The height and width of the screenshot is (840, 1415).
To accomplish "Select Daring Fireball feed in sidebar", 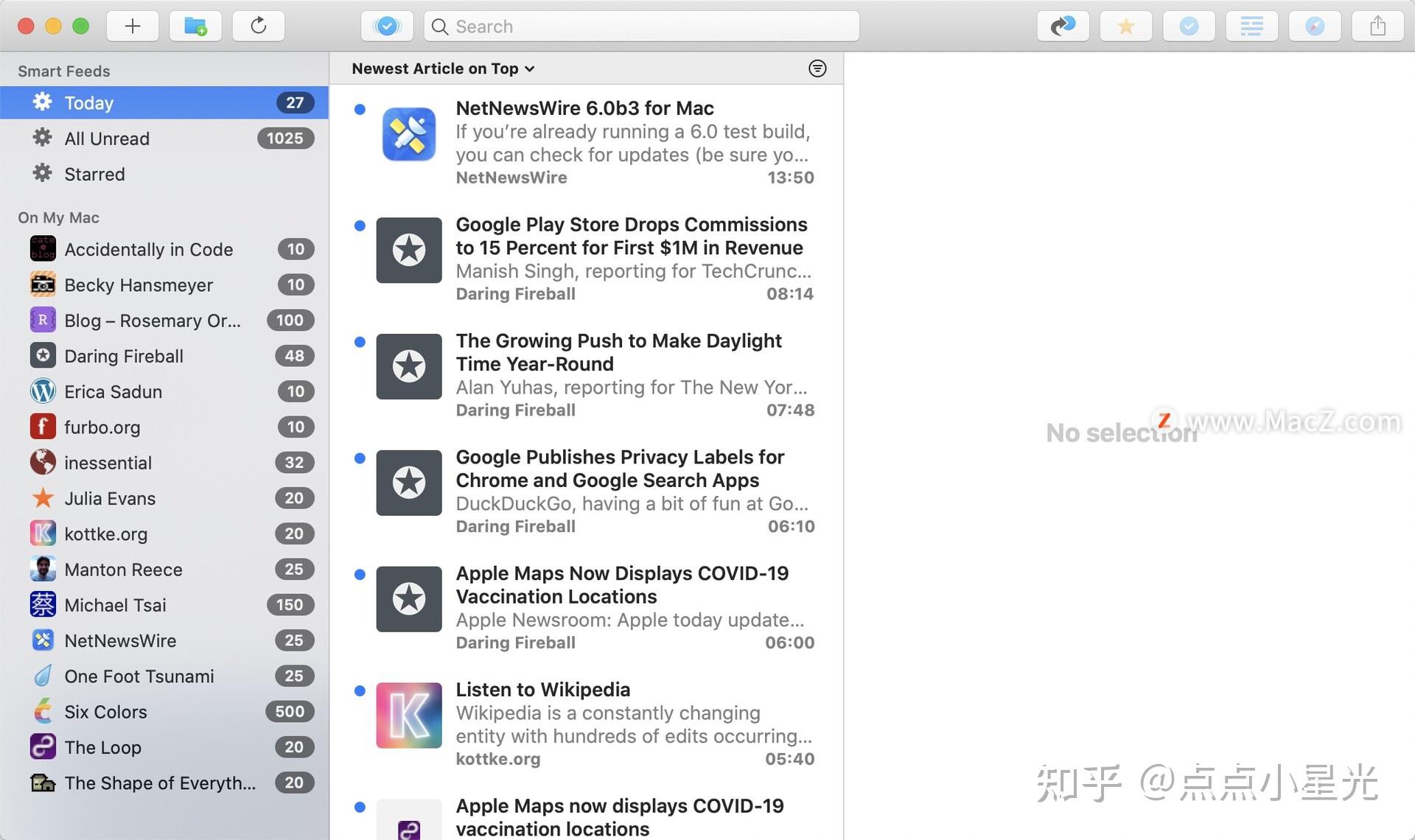I will pos(164,356).
